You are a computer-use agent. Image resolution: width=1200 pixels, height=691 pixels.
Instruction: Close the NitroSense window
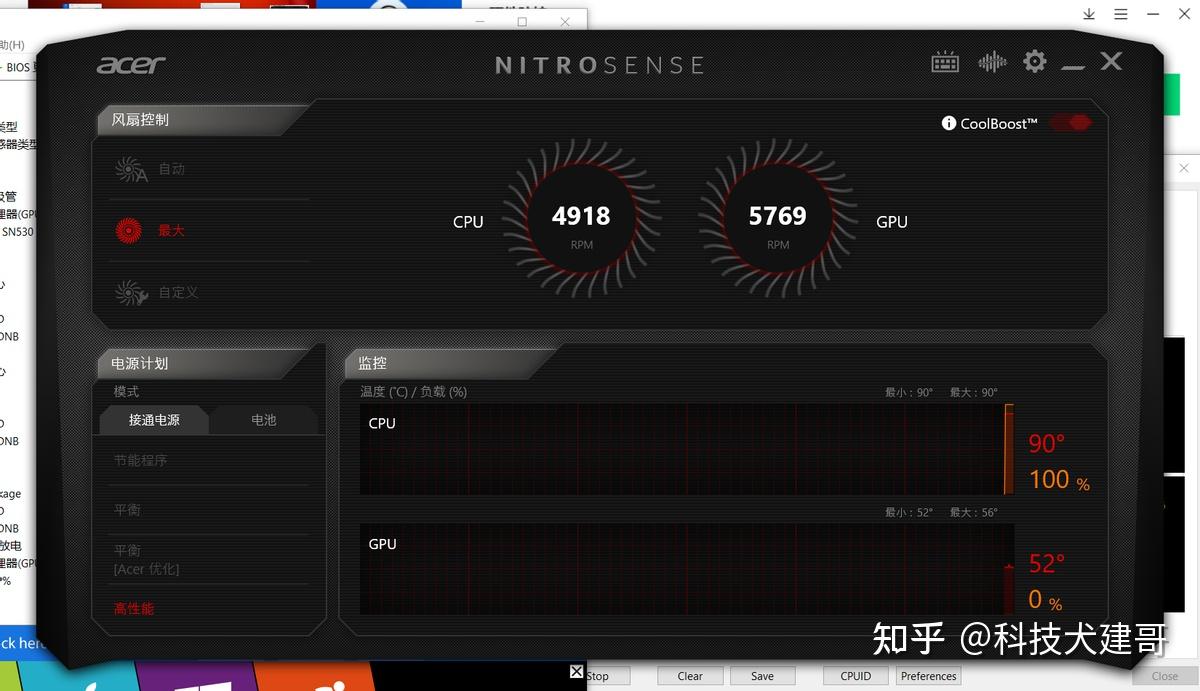click(x=1111, y=62)
